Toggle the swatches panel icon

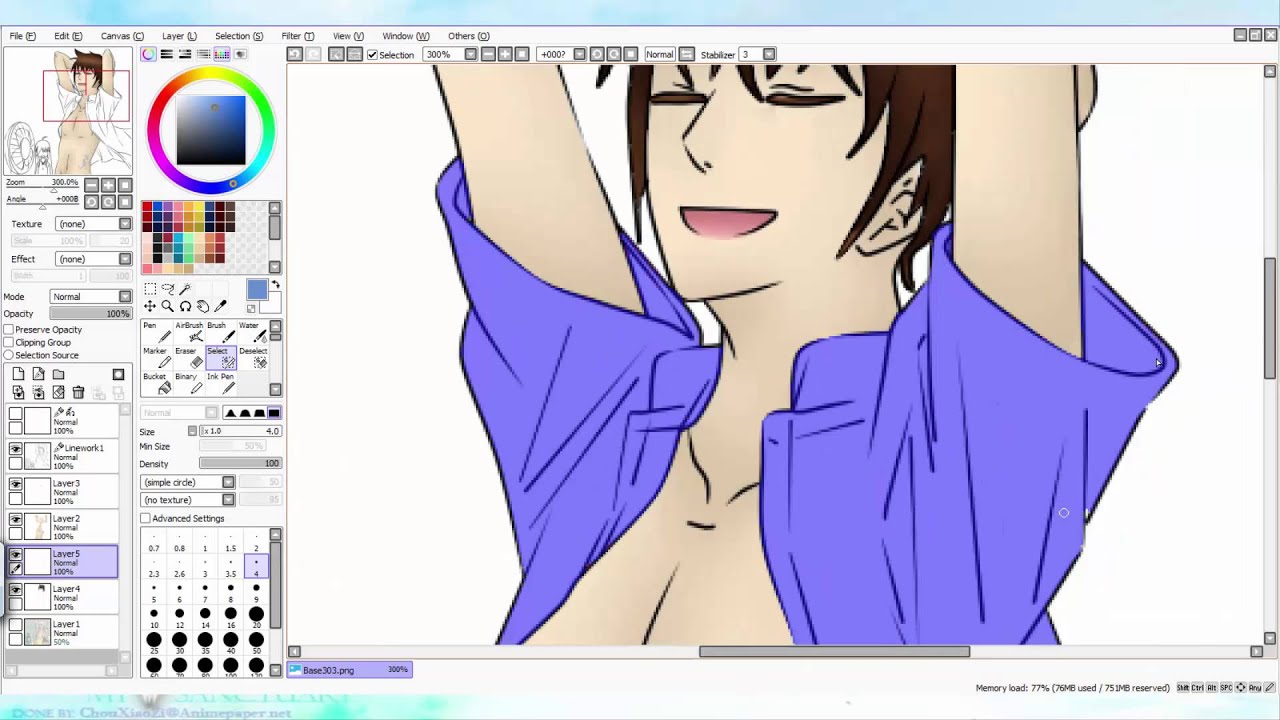222,54
